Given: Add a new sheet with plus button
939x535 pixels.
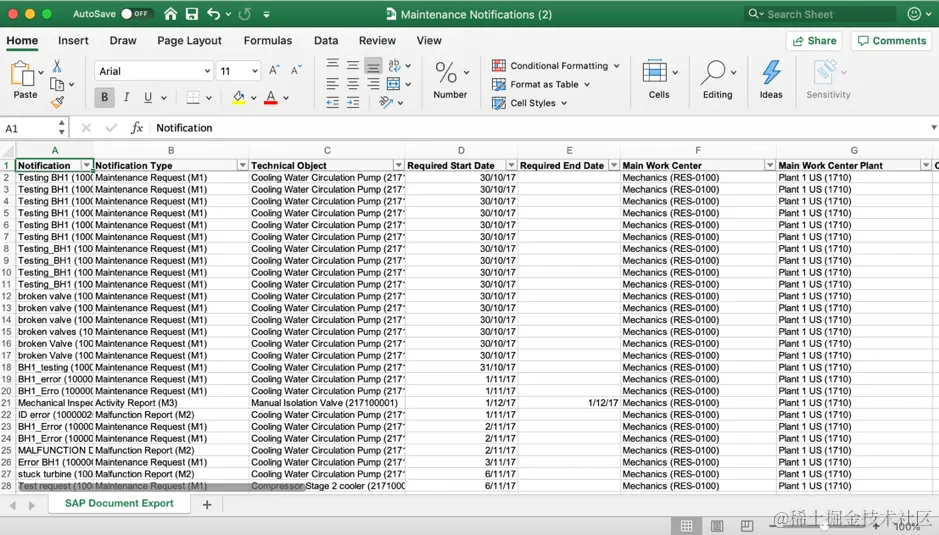Looking at the screenshot, I should click(x=207, y=504).
